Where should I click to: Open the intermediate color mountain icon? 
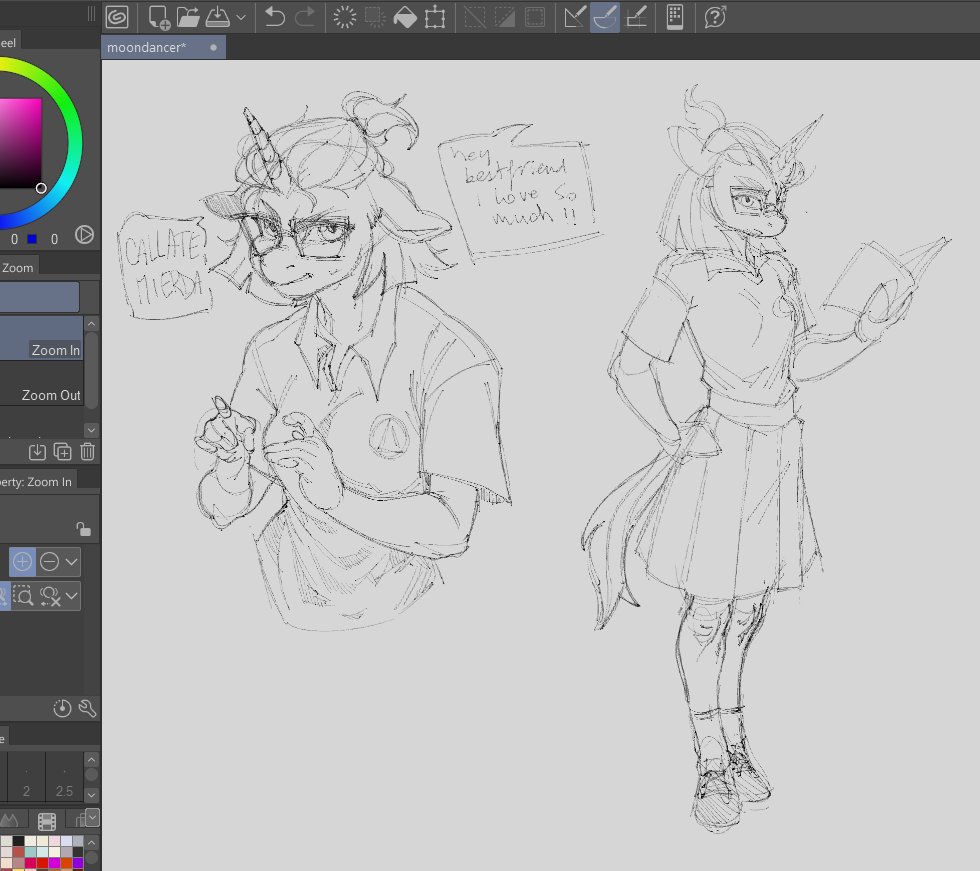9,820
